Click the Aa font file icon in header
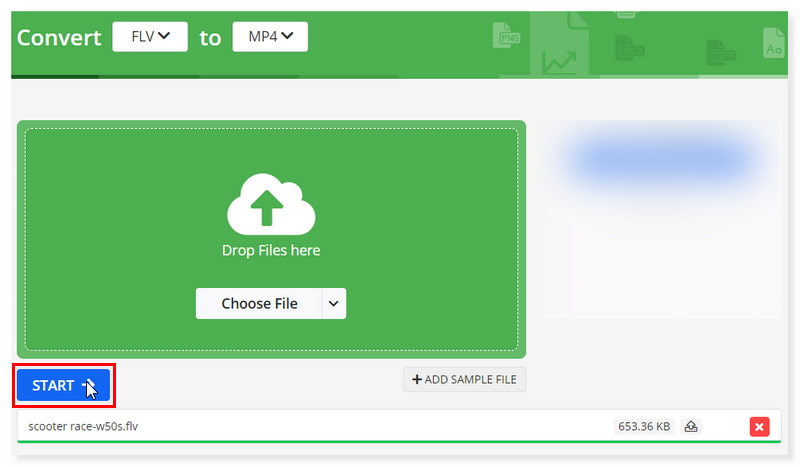The image size is (800, 467). coord(774,45)
